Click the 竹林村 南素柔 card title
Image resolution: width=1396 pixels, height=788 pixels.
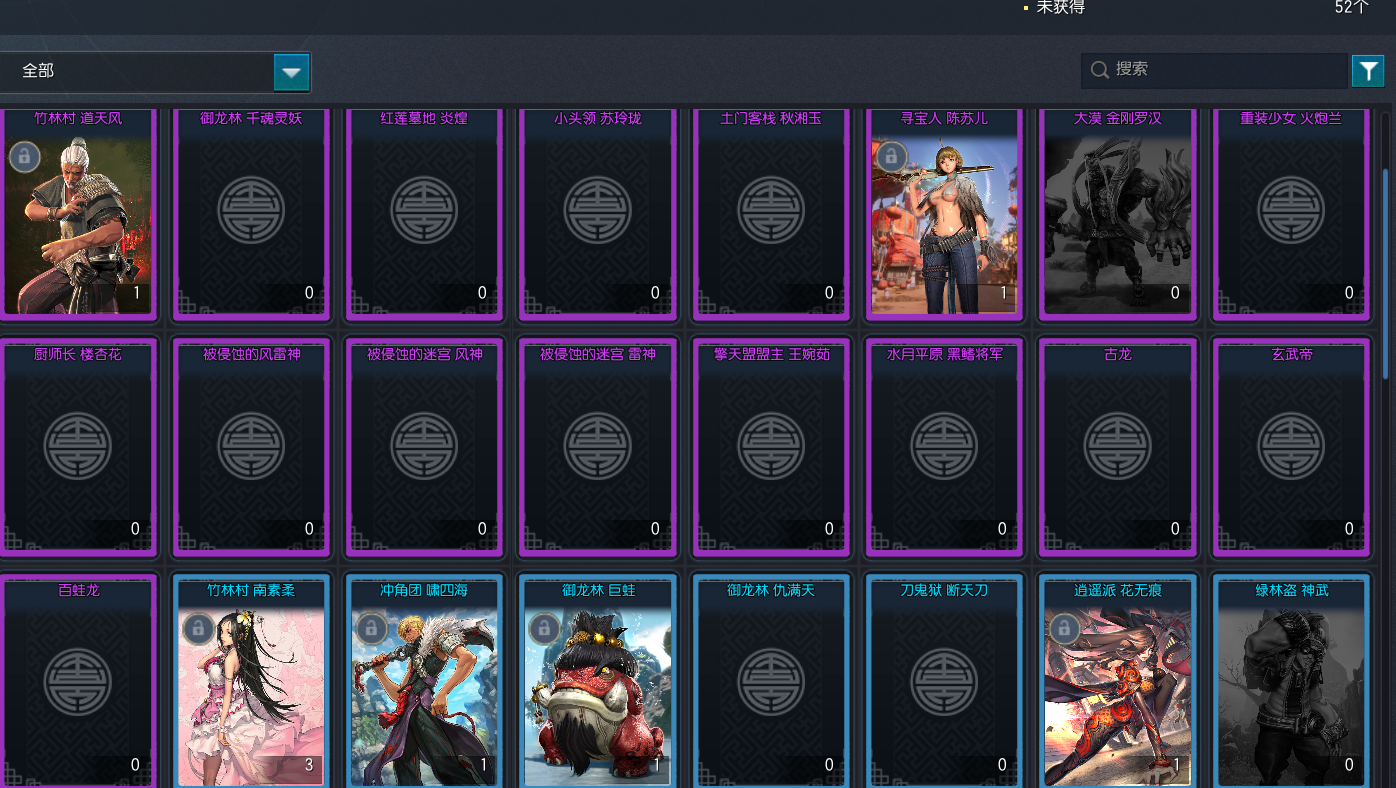pyautogui.click(x=251, y=590)
